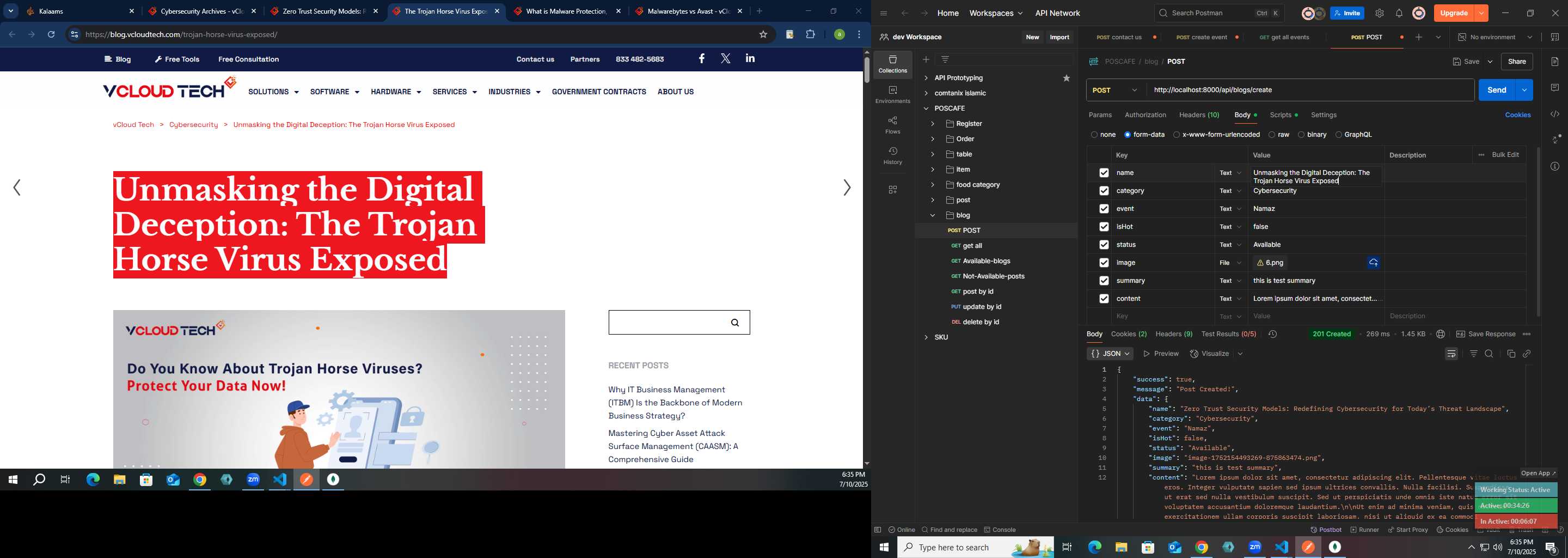Click the copy response icon

(1511, 354)
